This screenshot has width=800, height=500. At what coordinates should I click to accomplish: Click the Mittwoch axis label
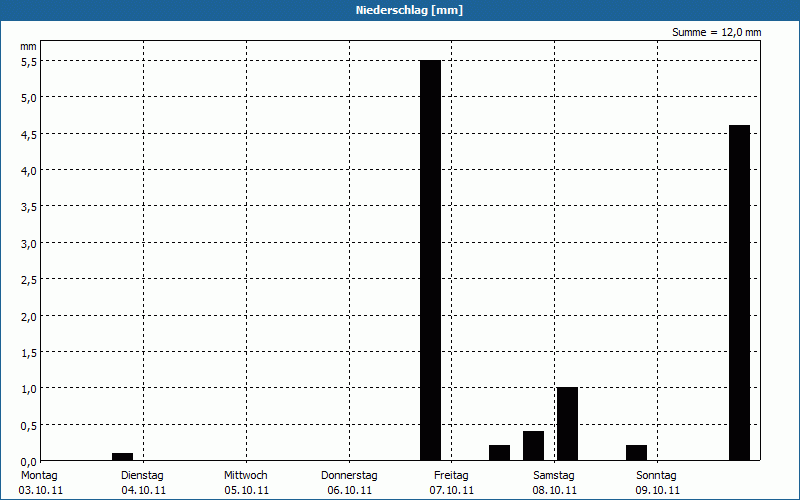(x=245, y=476)
